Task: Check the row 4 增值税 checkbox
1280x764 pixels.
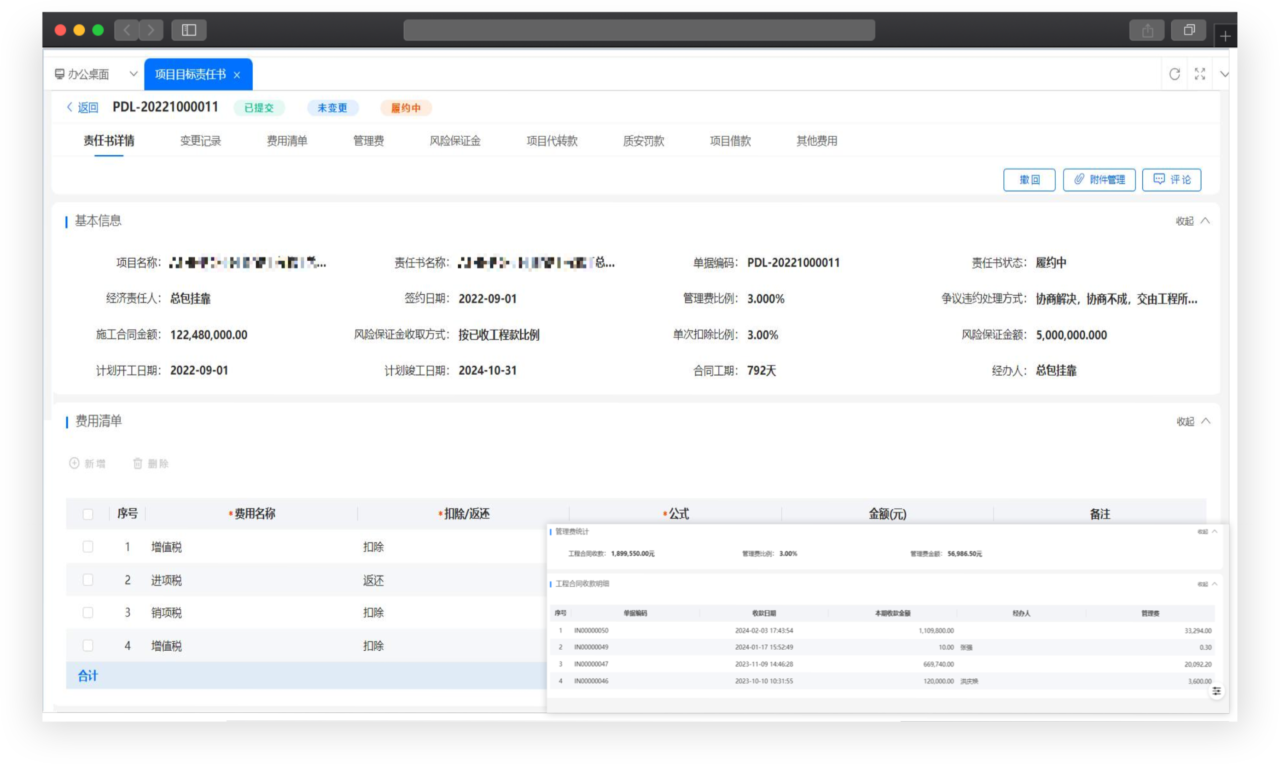Action: point(88,646)
